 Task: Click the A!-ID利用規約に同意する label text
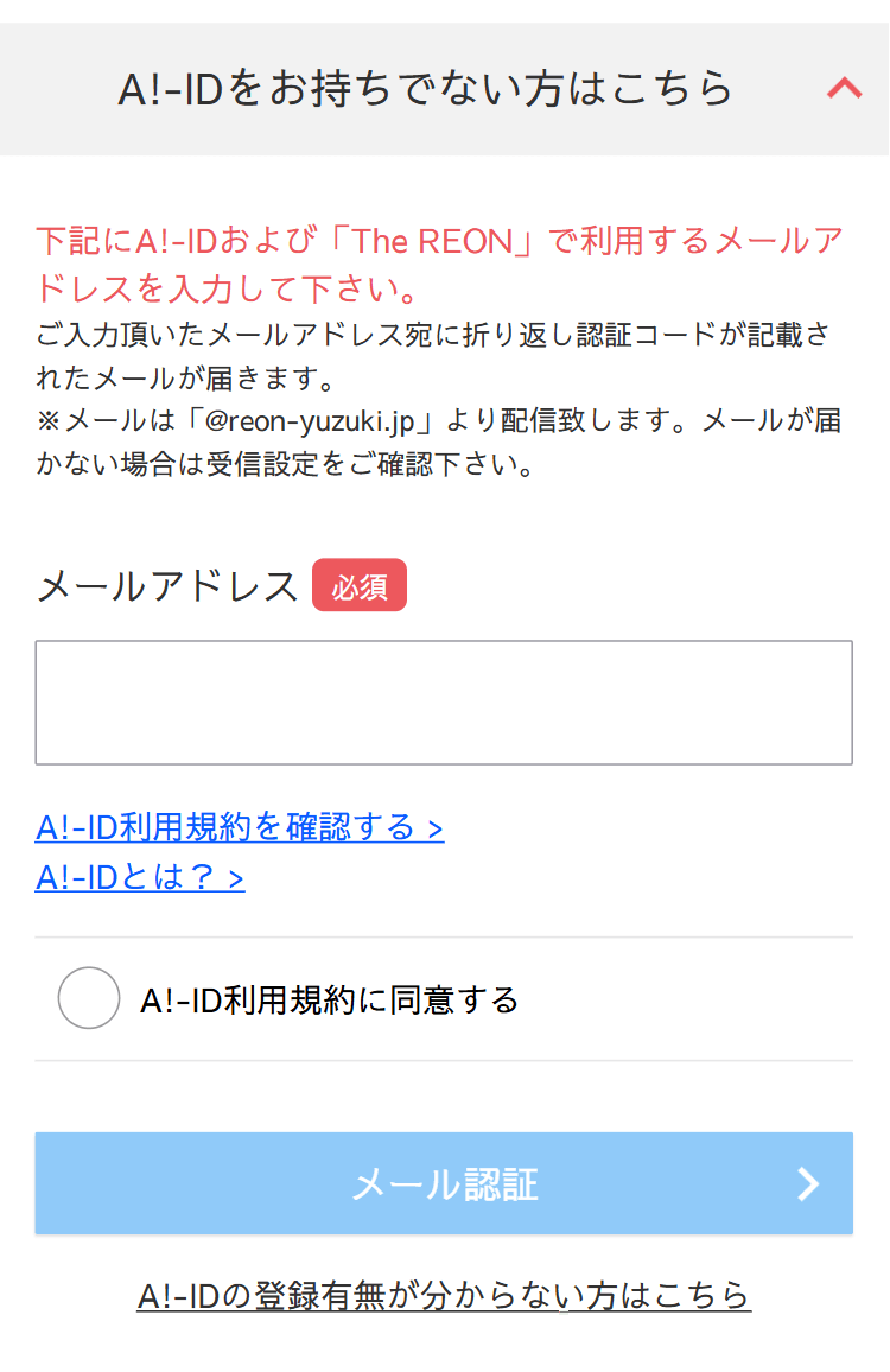pyautogui.click(x=329, y=1000)
